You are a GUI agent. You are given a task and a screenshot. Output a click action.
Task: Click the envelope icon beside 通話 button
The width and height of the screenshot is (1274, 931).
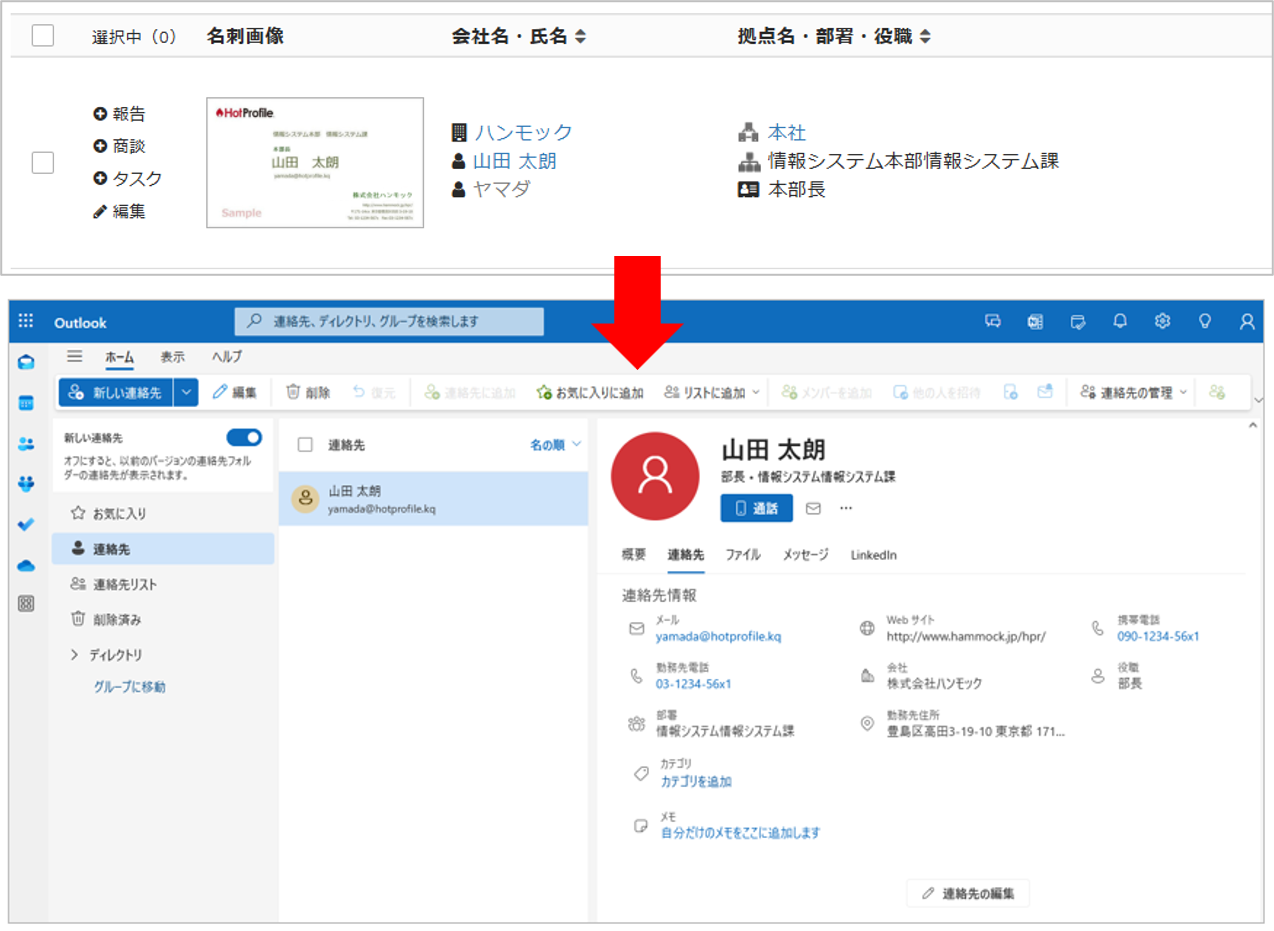813,508
